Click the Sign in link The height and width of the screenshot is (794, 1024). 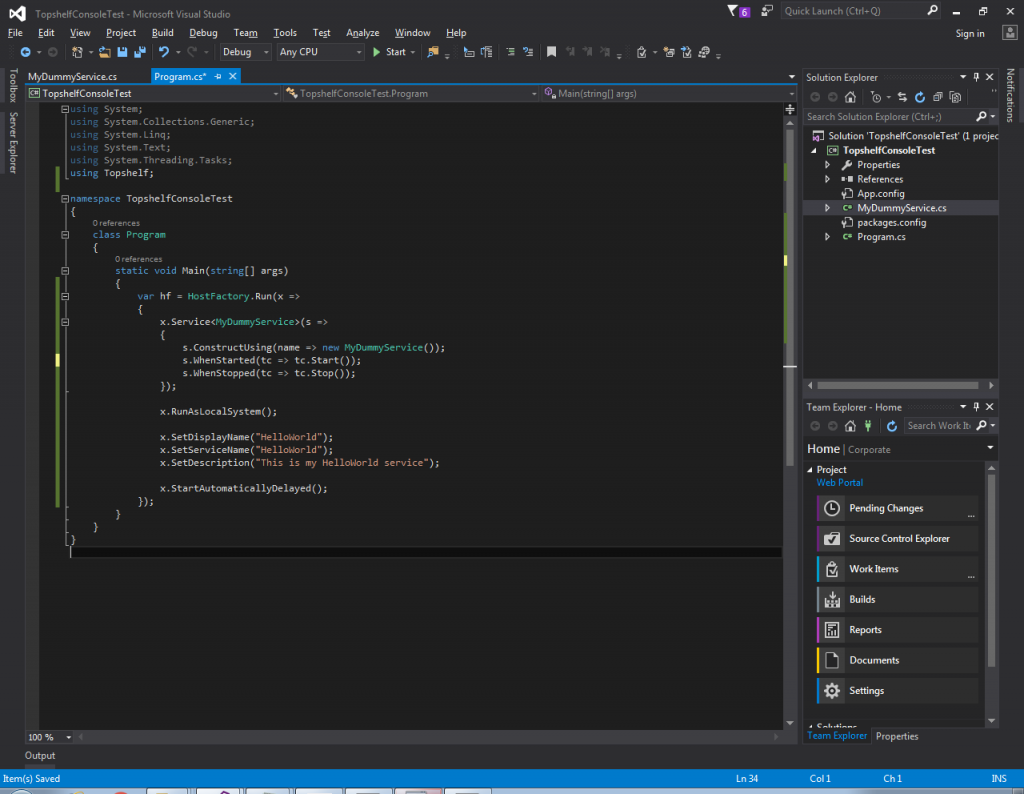point(970,34)
